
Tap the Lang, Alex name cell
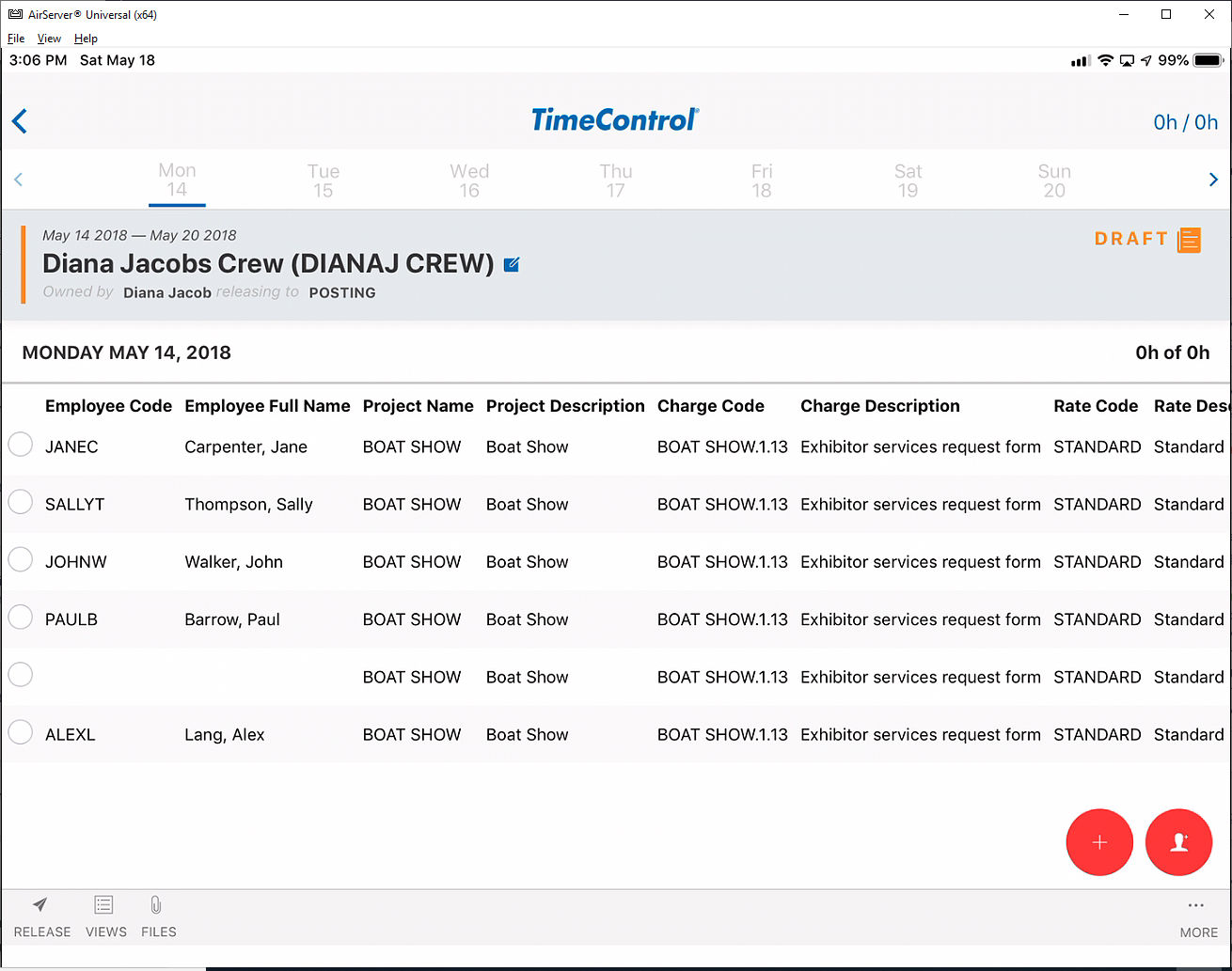[x=224, y=734]
